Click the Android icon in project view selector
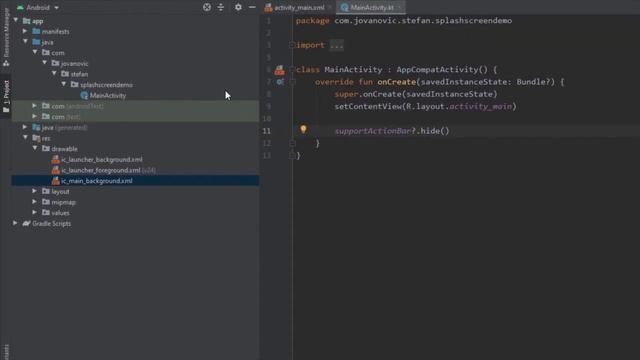This screenshot has height=360, width=640. point(20,7)
